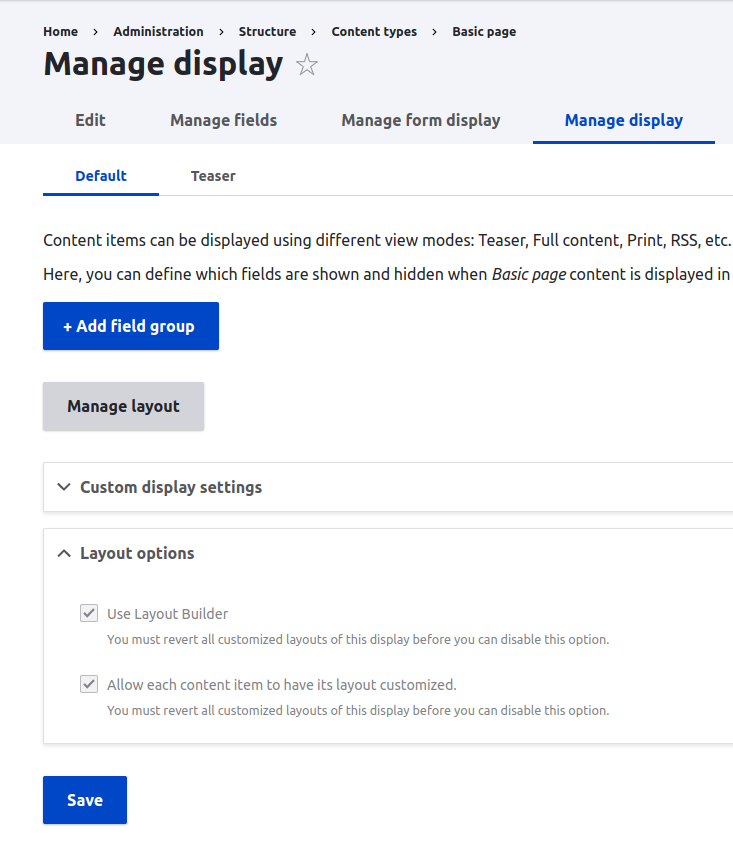The width and height of the screenshot is (733, 851).
Task: Click Basic page in the breadcrumb
Action: [x=484, y=31]
